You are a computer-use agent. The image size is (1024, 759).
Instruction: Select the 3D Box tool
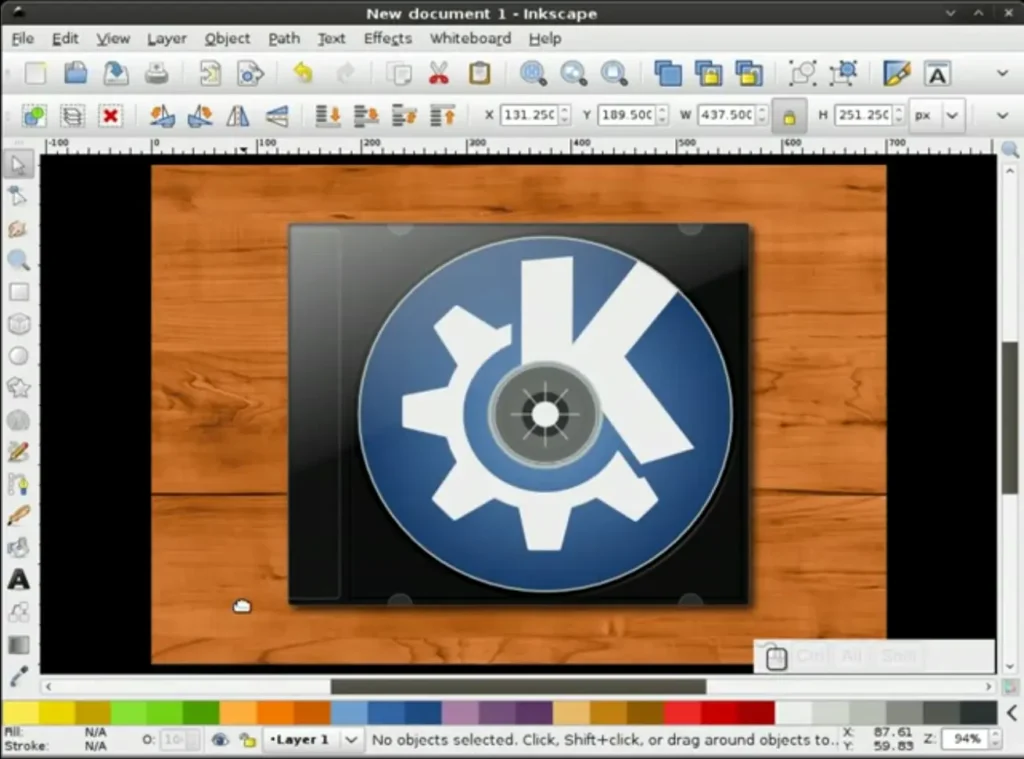(18, 324)
